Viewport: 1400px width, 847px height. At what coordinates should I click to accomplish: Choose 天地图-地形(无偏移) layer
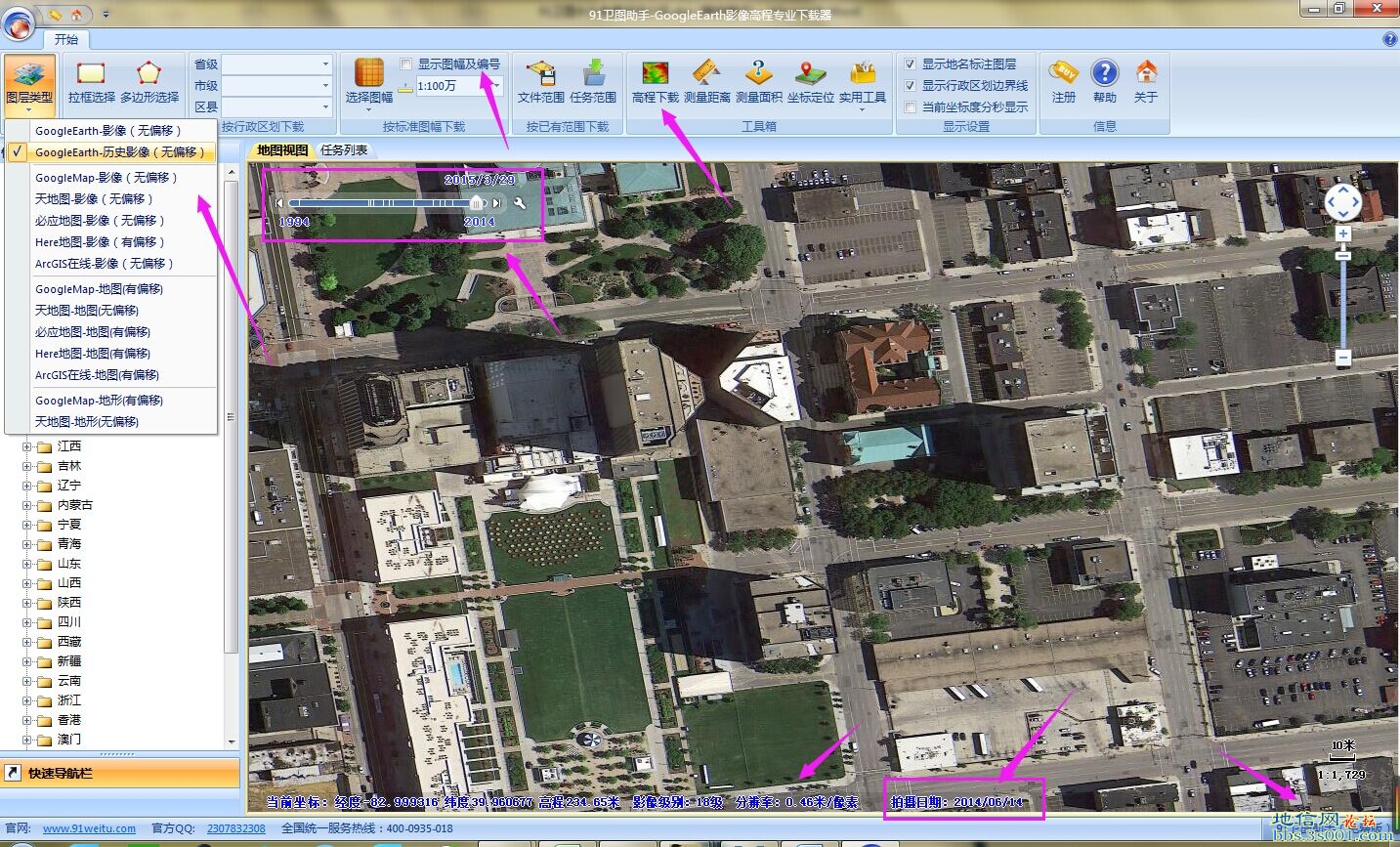click(x=110, y=421)
